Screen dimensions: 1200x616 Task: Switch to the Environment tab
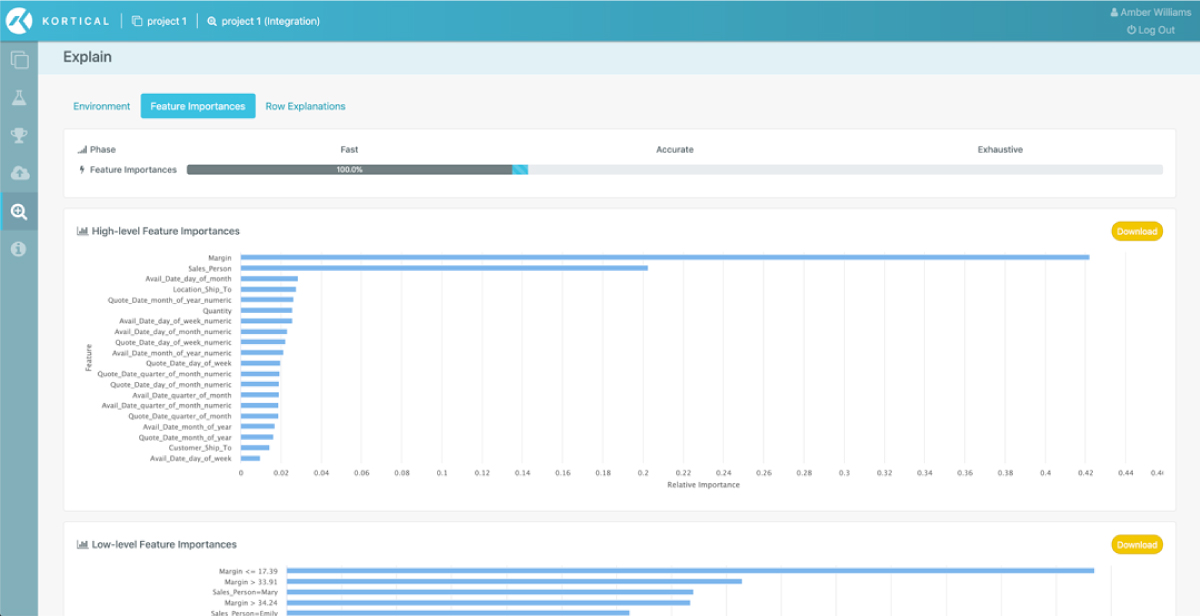tap(102, 106)
